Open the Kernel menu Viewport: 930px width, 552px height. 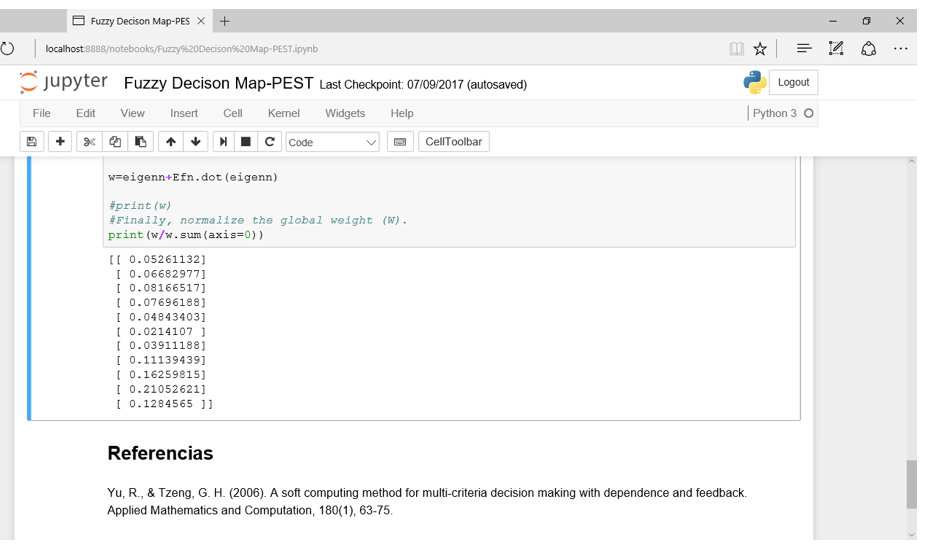pyautogui.click(x=284, y=113)
